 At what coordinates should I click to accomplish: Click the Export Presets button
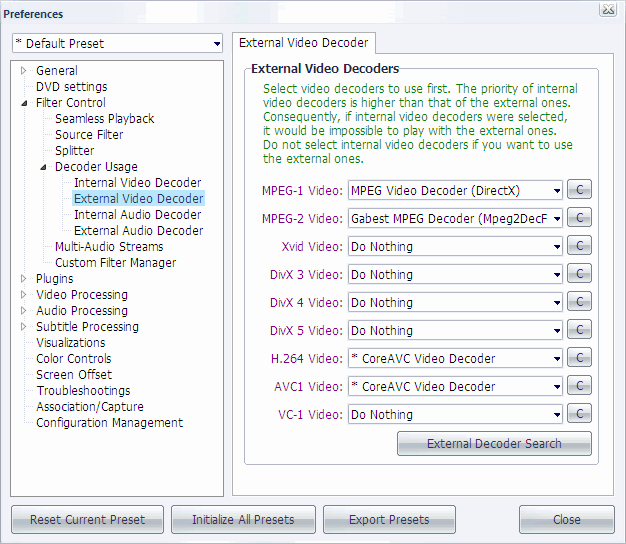point(389,519)
